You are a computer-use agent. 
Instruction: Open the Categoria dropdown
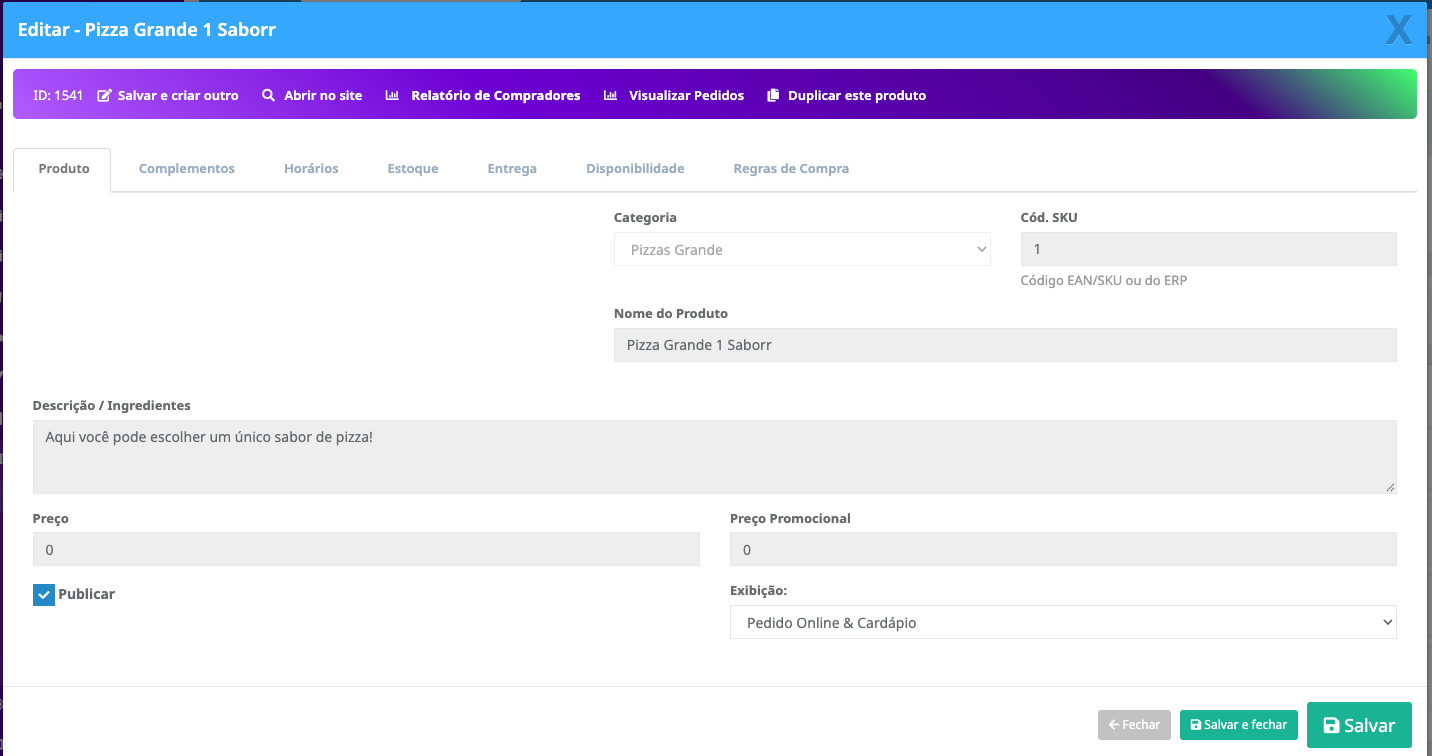click(802, 250)
